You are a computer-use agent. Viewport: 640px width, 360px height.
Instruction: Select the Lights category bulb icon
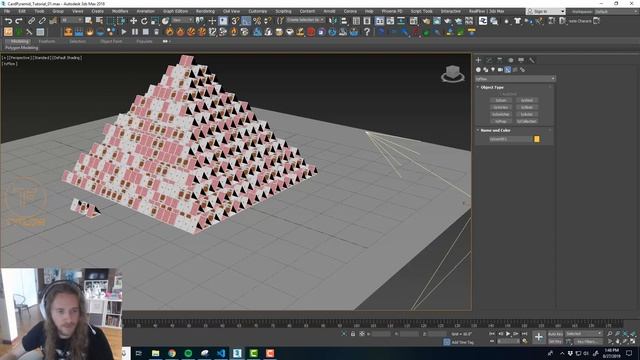pos(493,70)
